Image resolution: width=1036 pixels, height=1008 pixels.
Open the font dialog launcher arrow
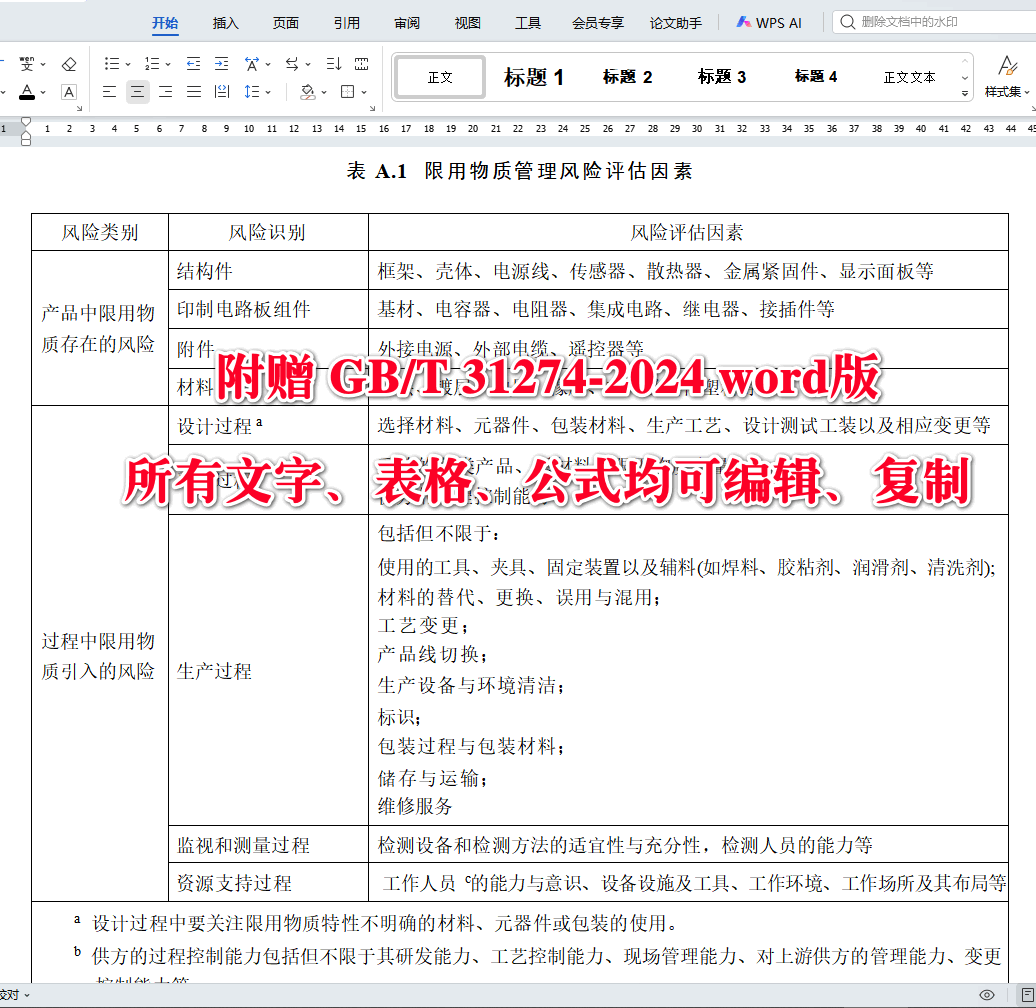pyautogui.click(x=79, y=108)
